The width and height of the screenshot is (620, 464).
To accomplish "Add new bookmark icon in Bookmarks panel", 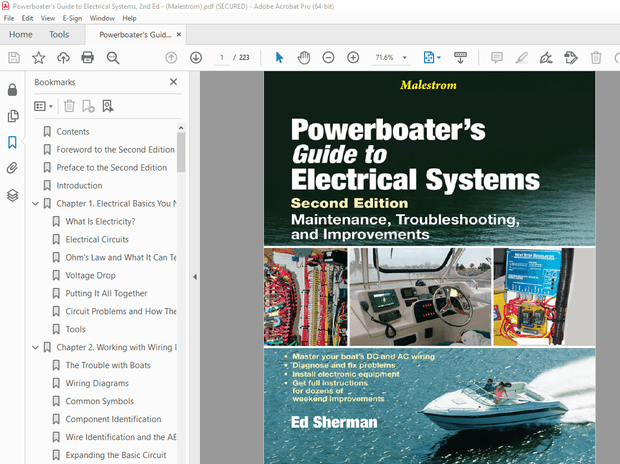I will tap(88, 106).
